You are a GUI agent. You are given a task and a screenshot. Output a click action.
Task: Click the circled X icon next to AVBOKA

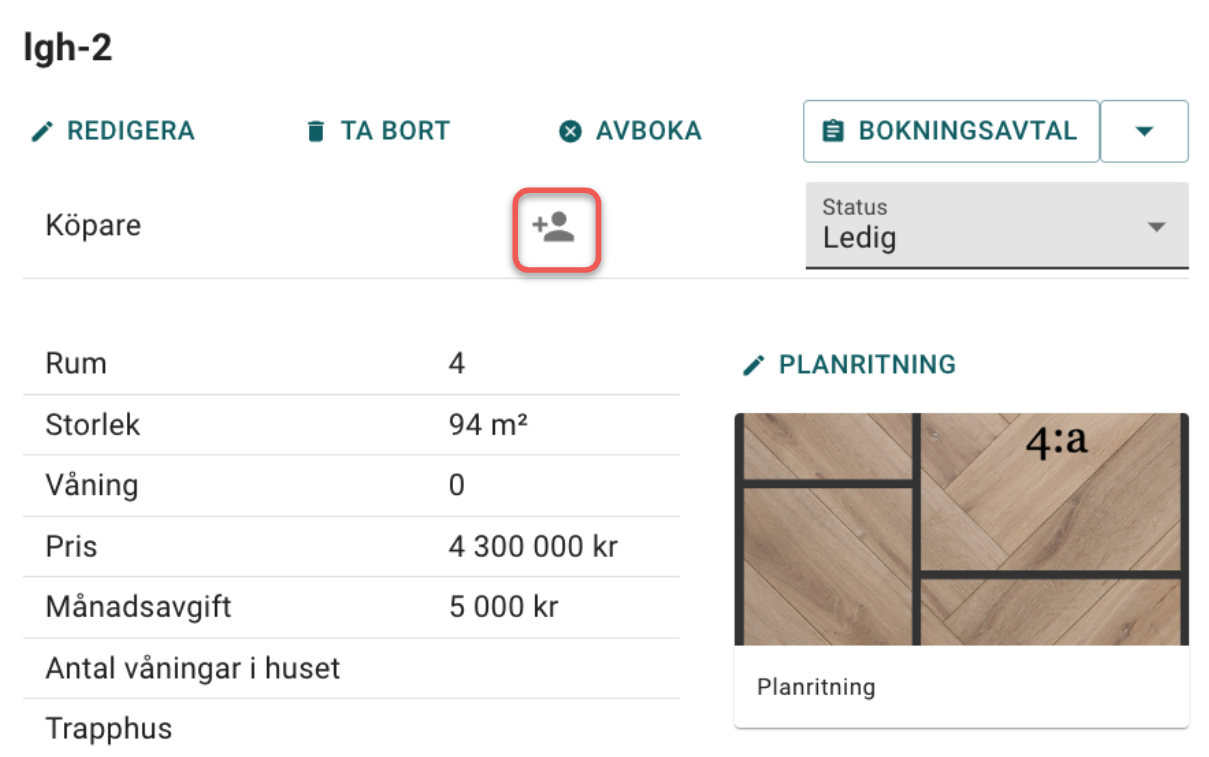click(x=570, y=130)
